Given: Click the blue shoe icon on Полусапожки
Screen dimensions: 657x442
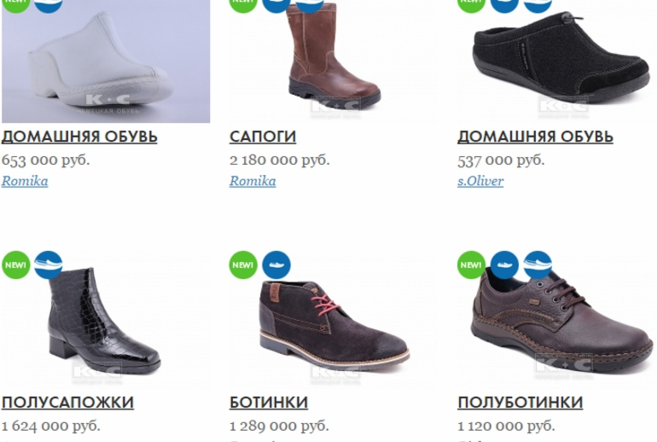Looking at the screenshot, I should pos(48,265).
